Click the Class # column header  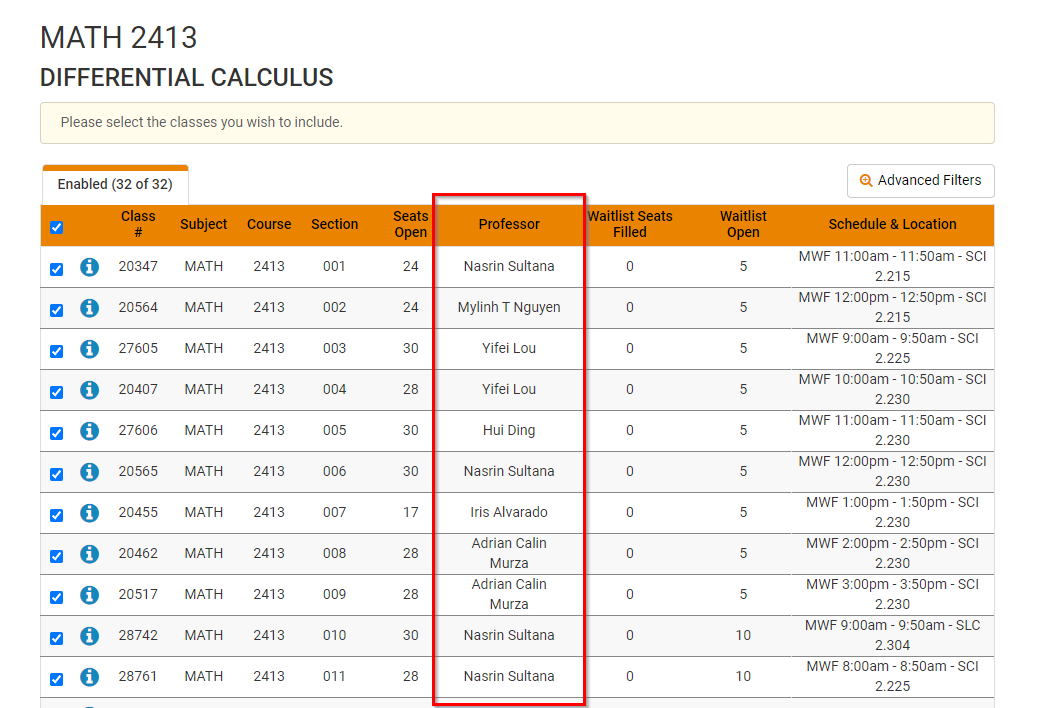[x=138, y=224]
